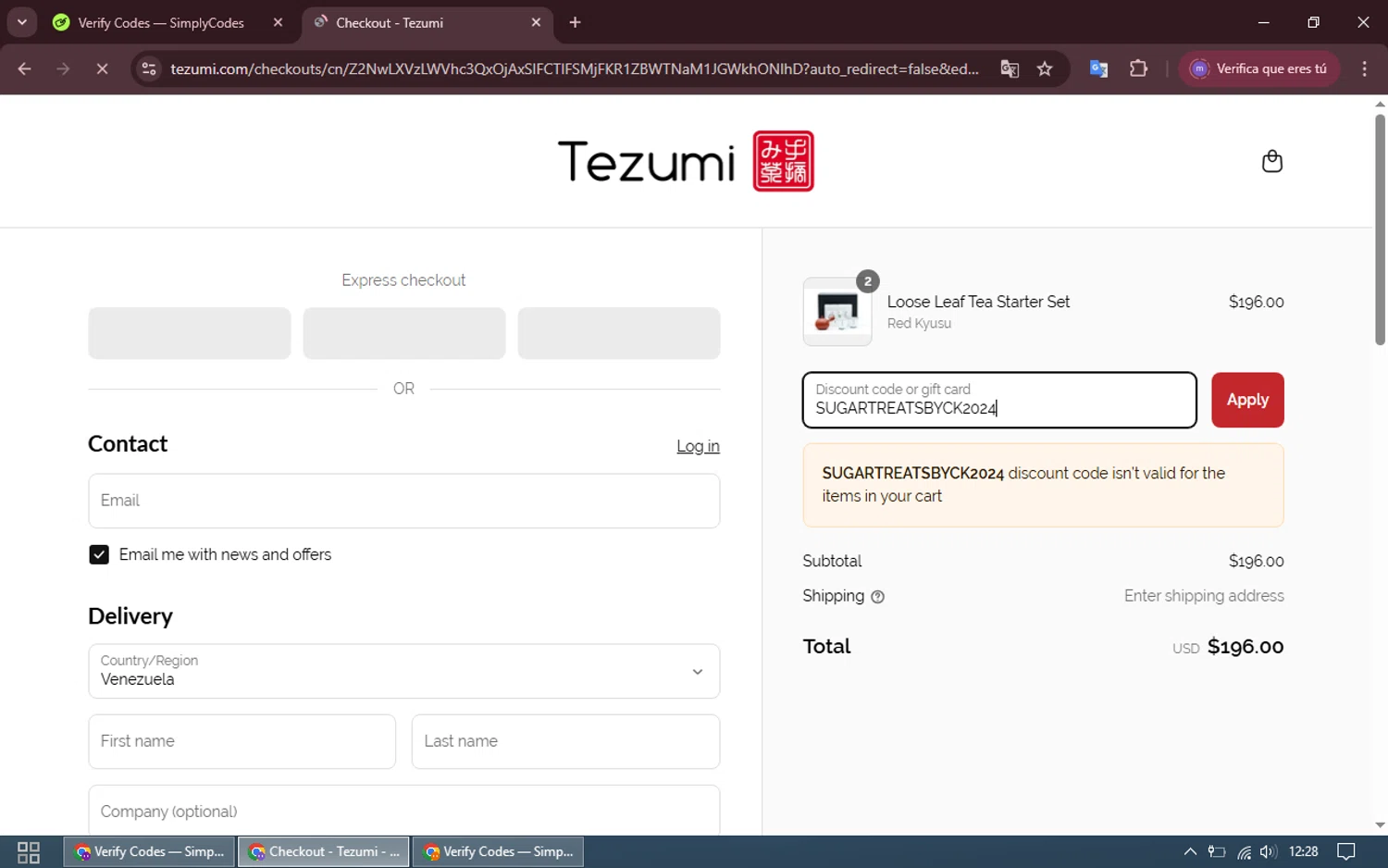The width and height of the screenshot is (1388, 868).
Task: Click the Total $196.00 amount
Action: pos(1245,647)
